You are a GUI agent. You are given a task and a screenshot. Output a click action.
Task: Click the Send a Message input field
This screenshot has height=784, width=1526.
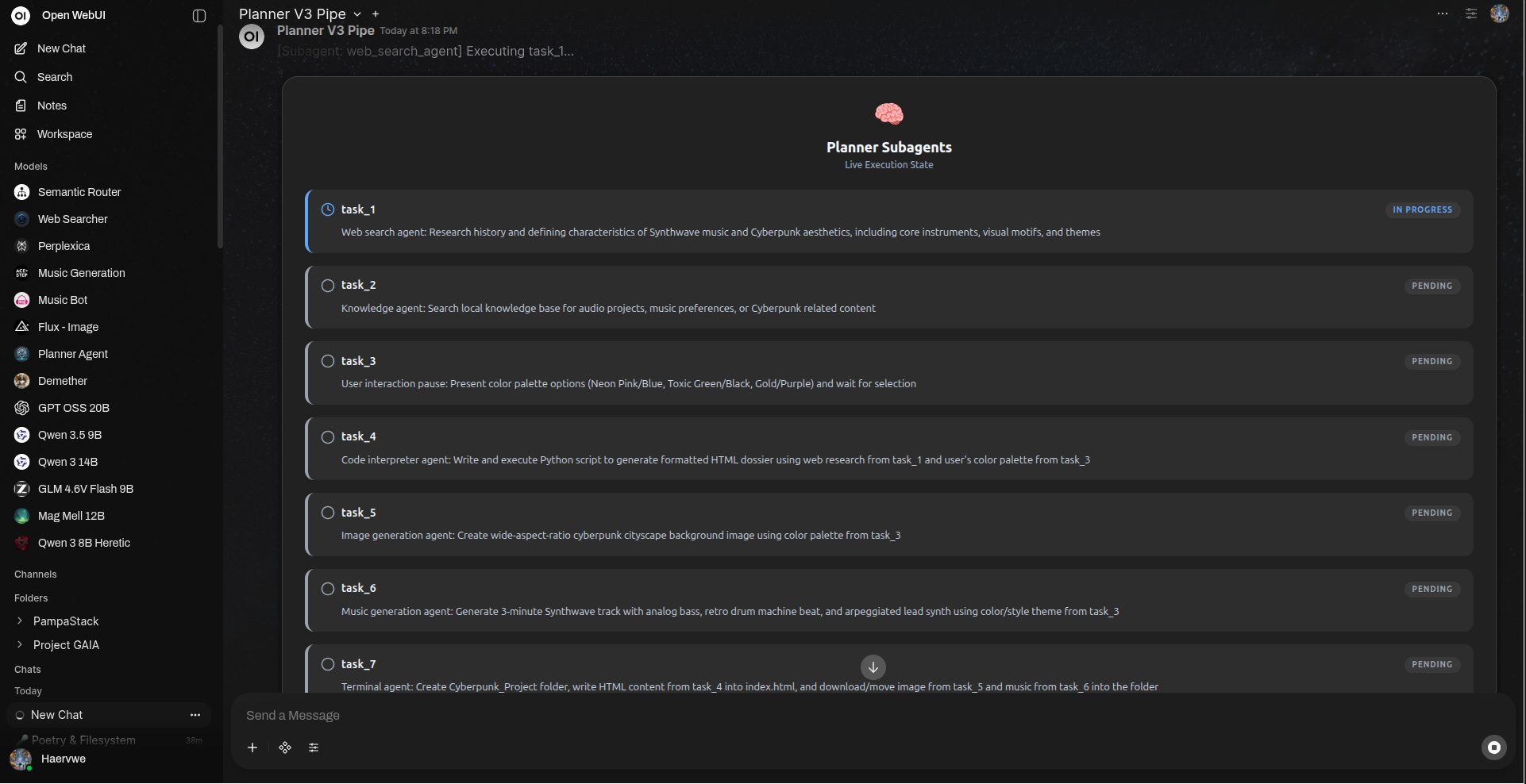pos(794,716)
